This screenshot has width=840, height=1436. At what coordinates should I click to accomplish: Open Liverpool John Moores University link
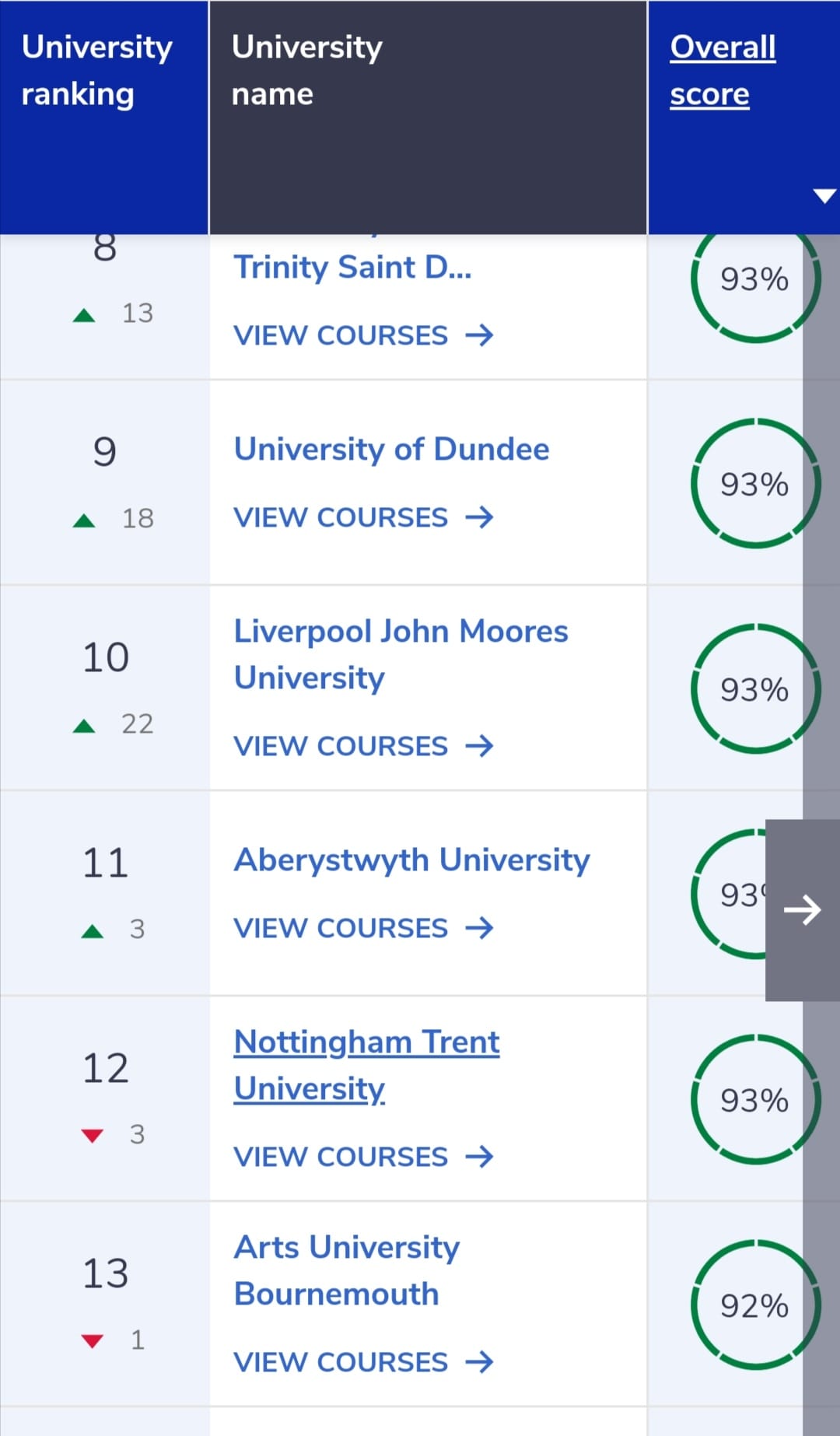pyautogui.click(x=401, y=654)
